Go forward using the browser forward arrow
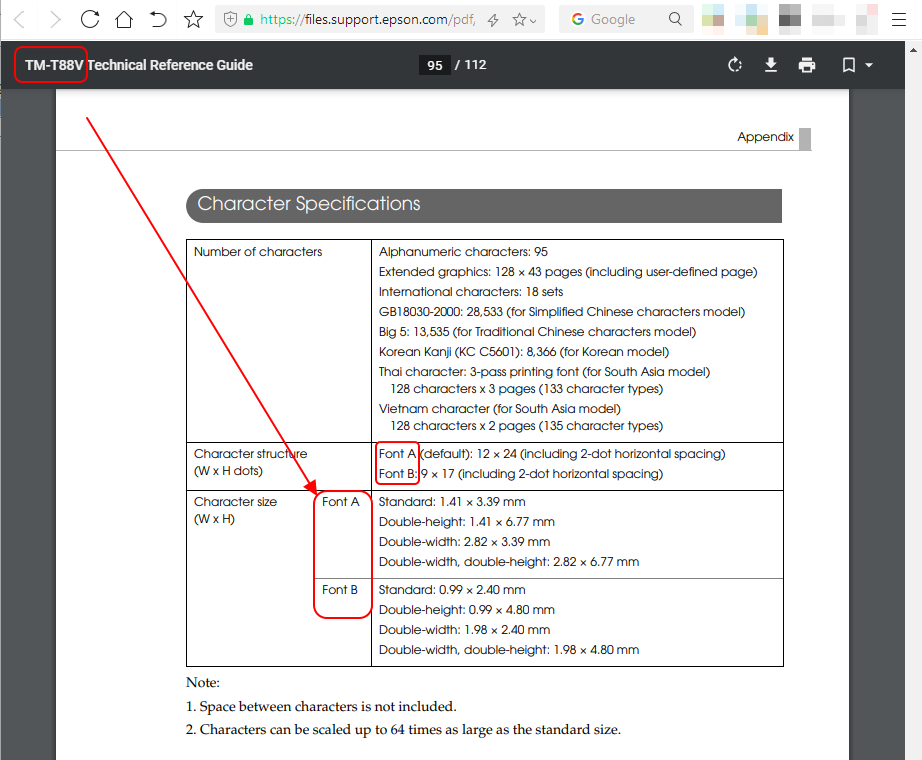This screenshot has height=760, width=922. [x=55, y=19]
